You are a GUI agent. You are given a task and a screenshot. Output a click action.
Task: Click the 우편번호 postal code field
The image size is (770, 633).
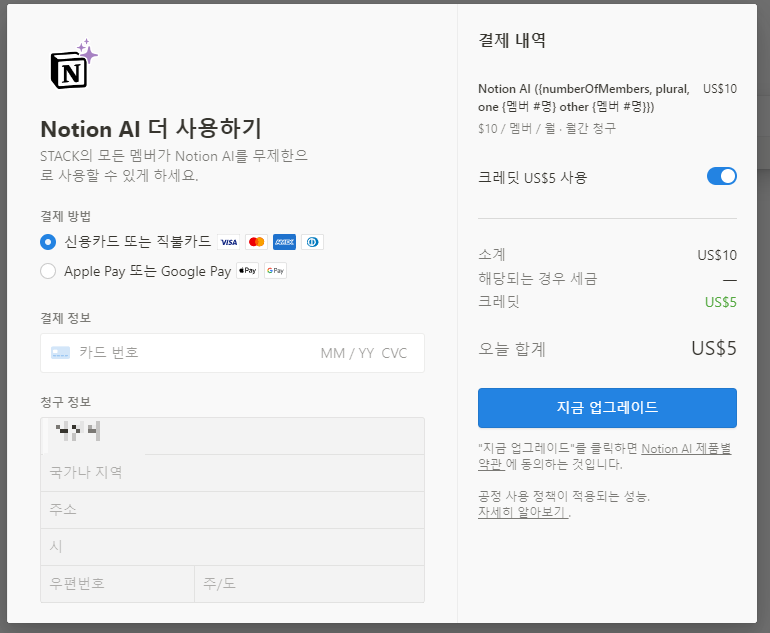pos(117,584)
